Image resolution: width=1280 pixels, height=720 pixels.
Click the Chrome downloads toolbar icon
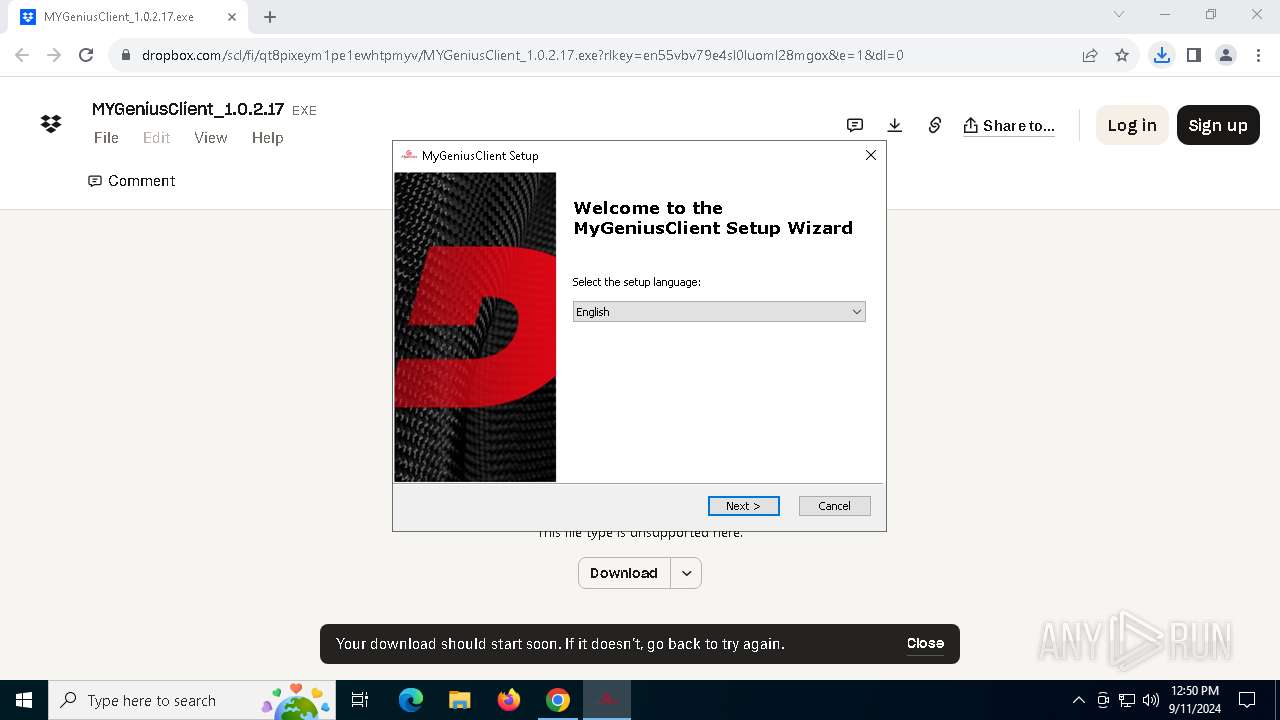tap(1161, 55)
